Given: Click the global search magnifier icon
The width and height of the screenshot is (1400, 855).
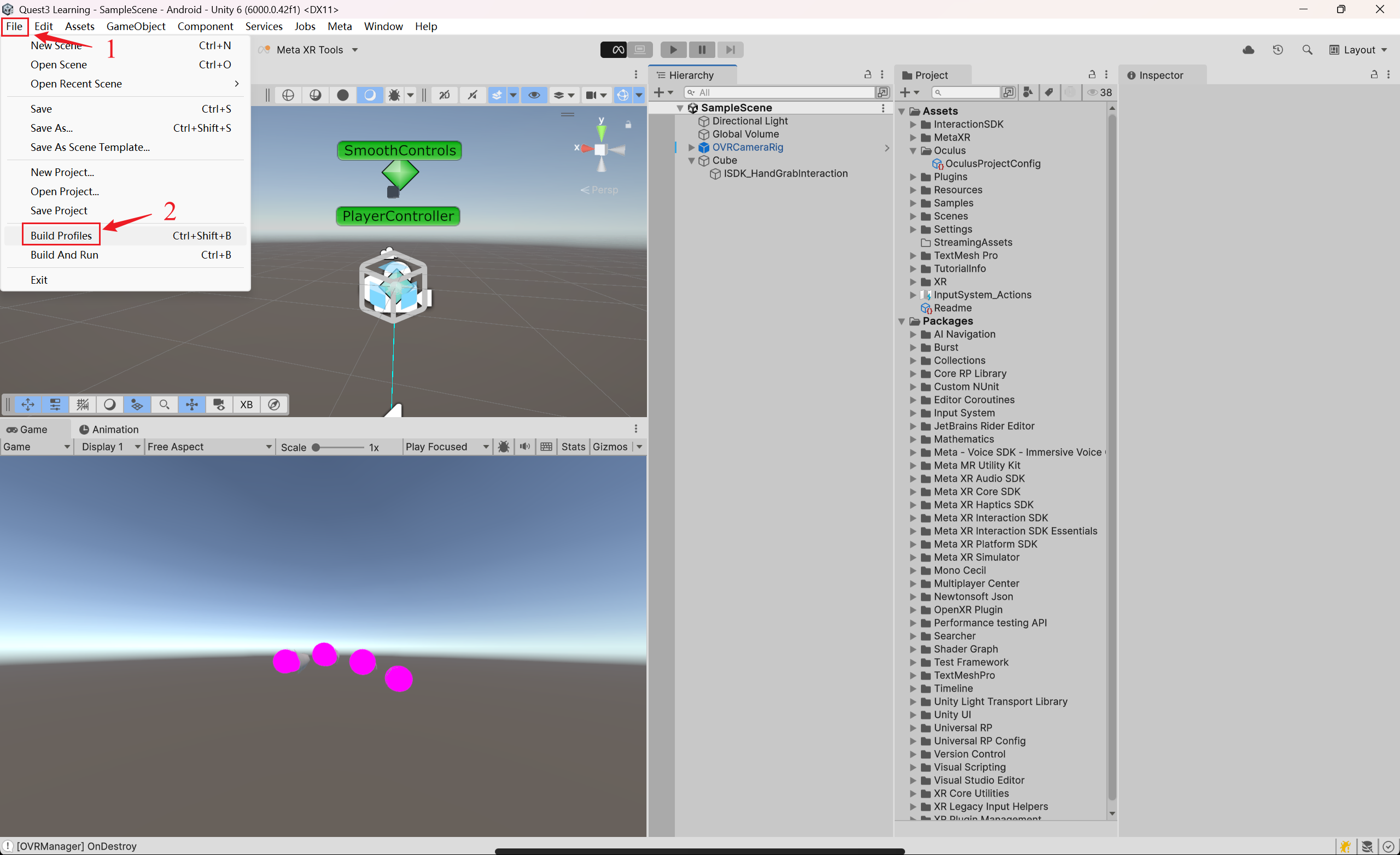Looking at the screenshot, I should pos(1307,50).
